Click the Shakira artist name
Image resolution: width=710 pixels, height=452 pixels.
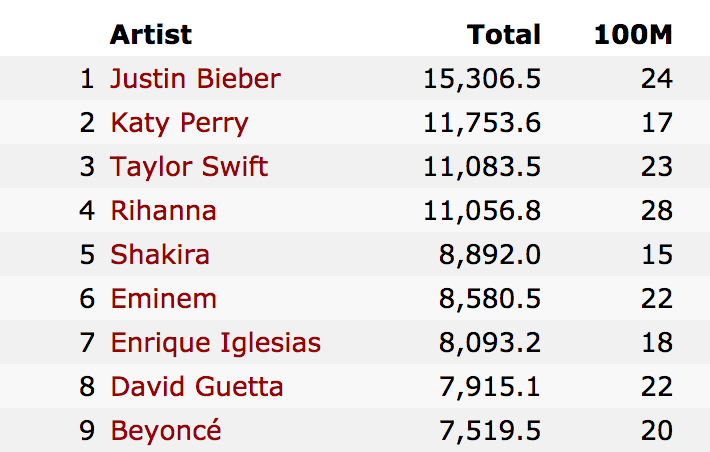click(160, 254)
